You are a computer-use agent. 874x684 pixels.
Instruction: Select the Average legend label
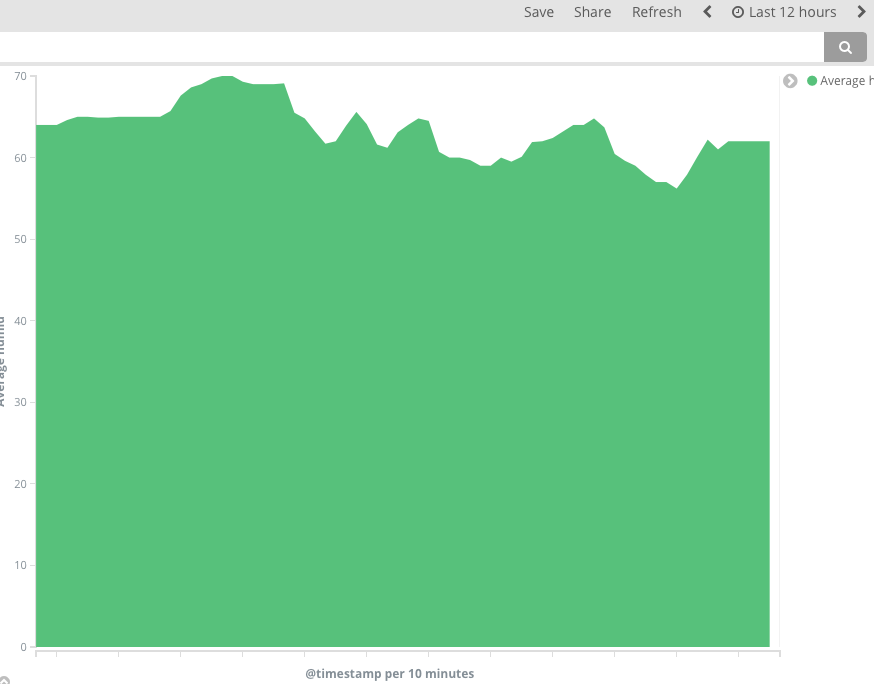(847, 81)
